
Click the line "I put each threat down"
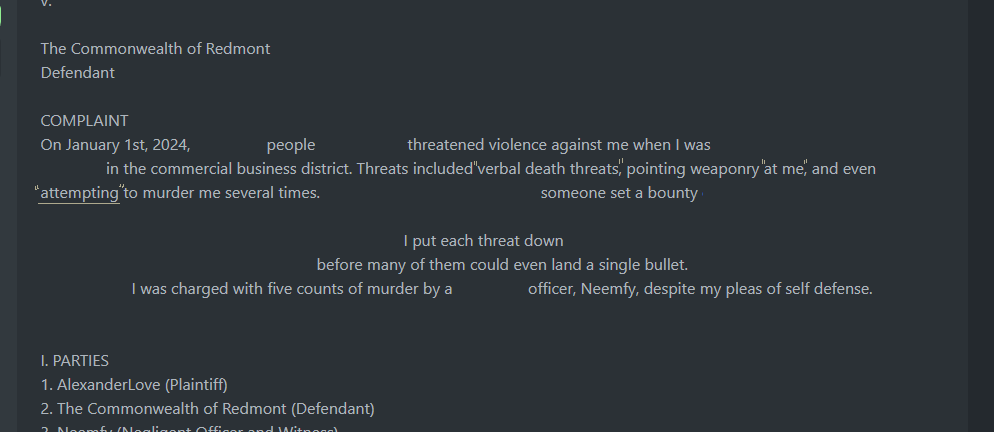[x=483, y=241]
